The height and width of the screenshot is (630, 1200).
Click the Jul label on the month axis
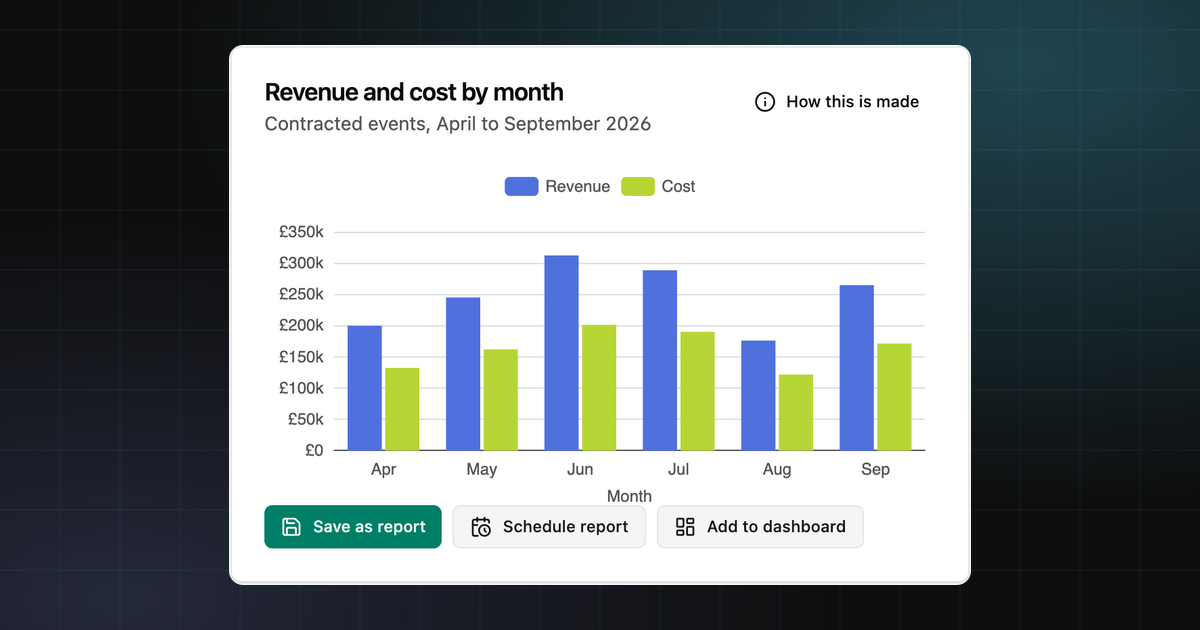(678, 470)
